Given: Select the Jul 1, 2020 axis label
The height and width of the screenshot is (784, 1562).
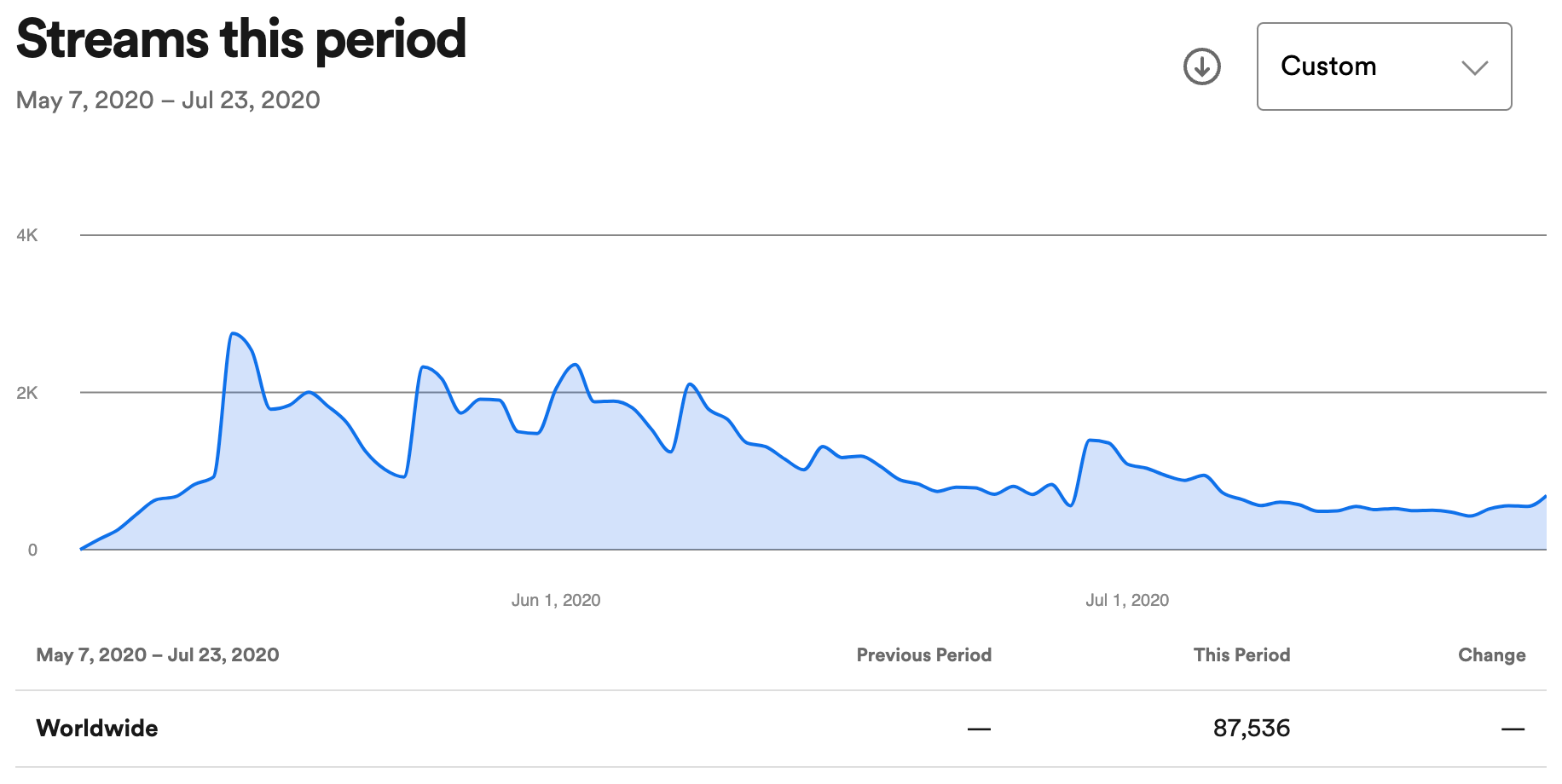Looking at the screenshot, I should 1126,600.
